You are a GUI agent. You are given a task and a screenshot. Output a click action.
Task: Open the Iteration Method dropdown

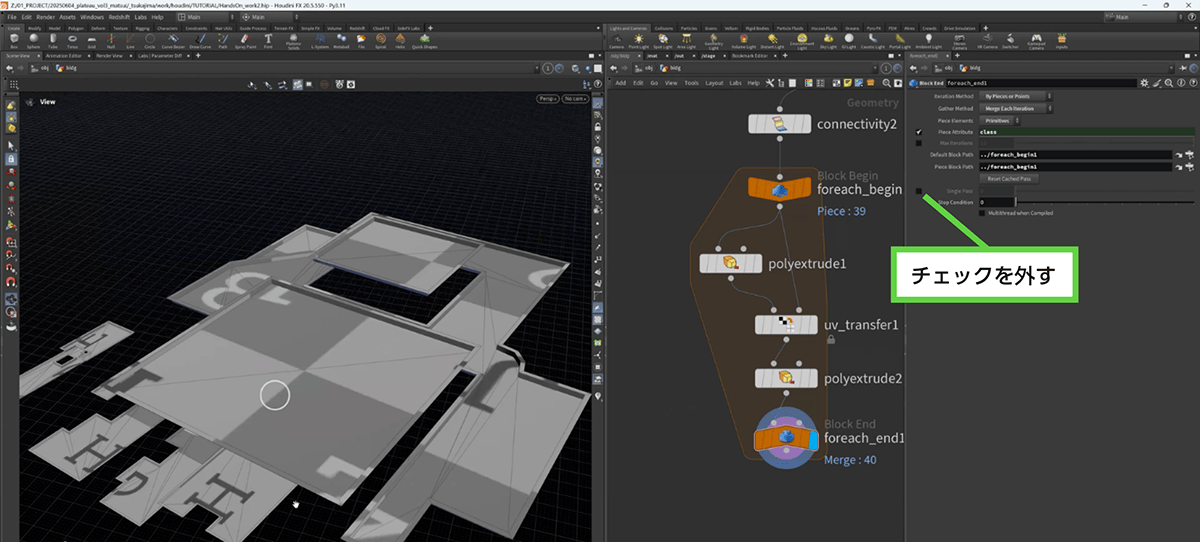(1016, 96)
